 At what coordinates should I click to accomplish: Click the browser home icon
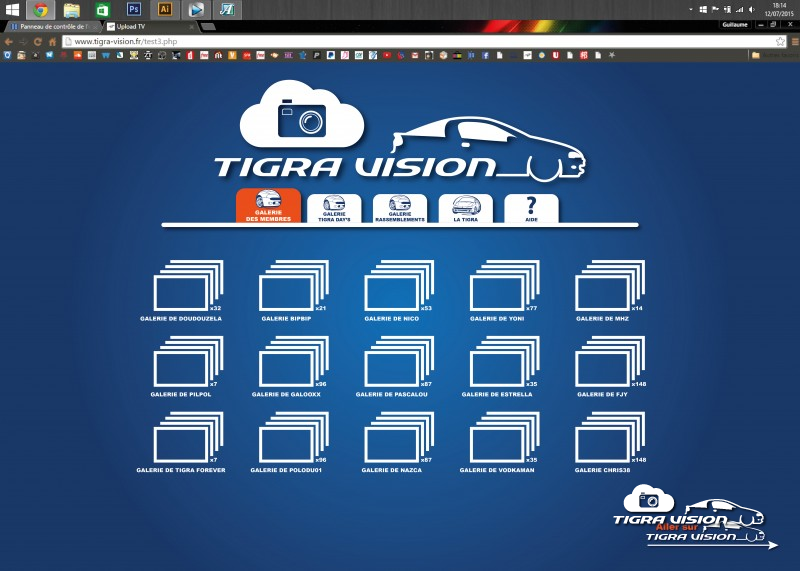tap(52, 42)
